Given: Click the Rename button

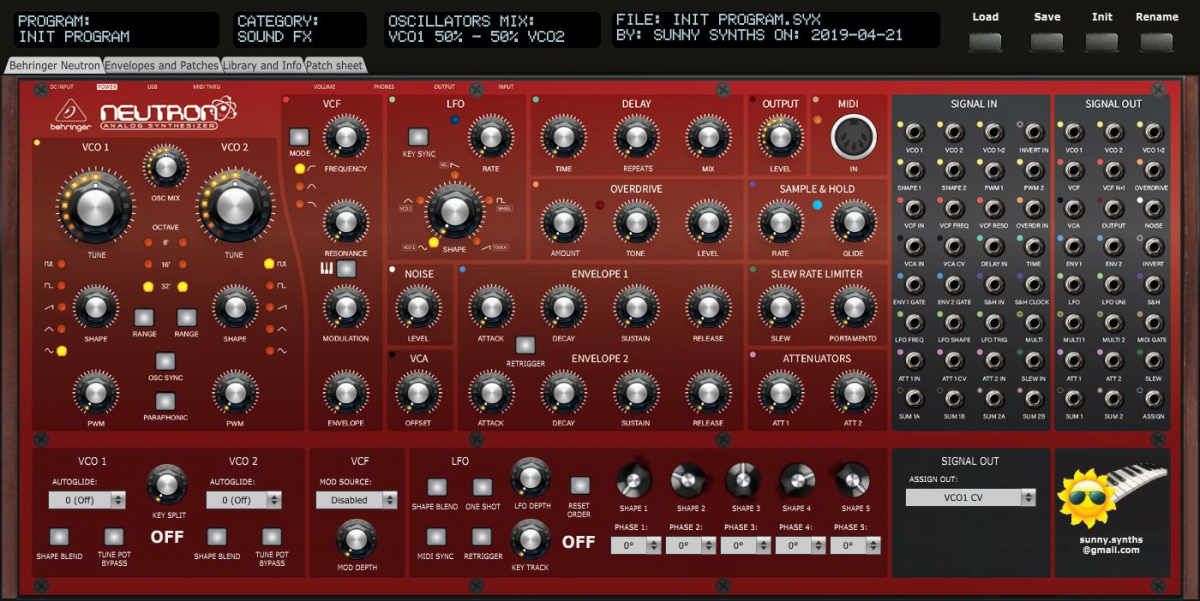Looking at the screenshot, I should tap(1157, 42).
